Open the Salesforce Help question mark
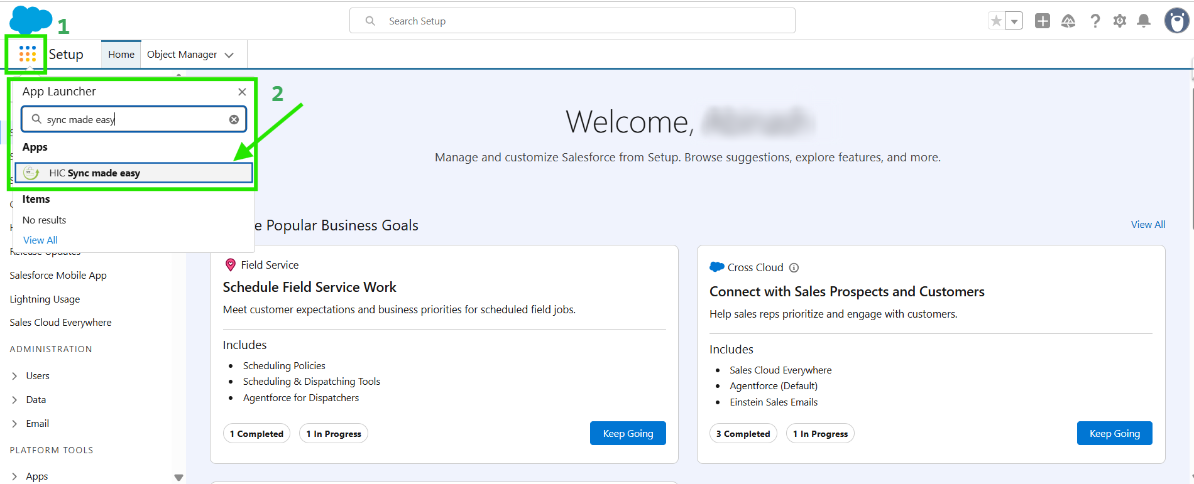The width and height of the screenshot is (1194, 484). point(1095,21)
